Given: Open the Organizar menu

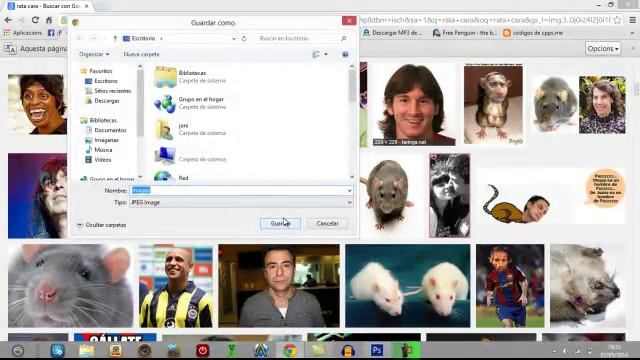Looking at the screenshot, I should tap(94, 54).
